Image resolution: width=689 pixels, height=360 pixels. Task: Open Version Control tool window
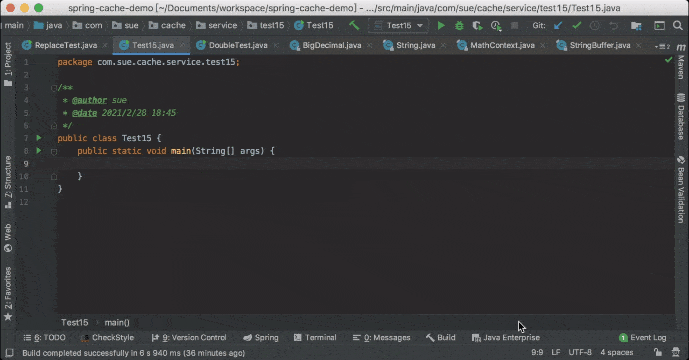[x=189, y=338]
